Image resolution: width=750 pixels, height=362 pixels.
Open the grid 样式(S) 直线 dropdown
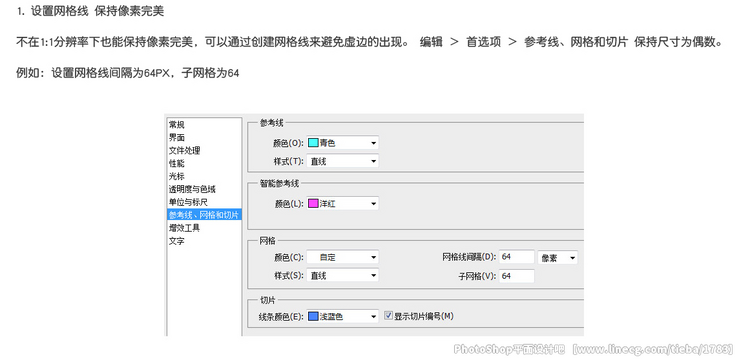342,276
